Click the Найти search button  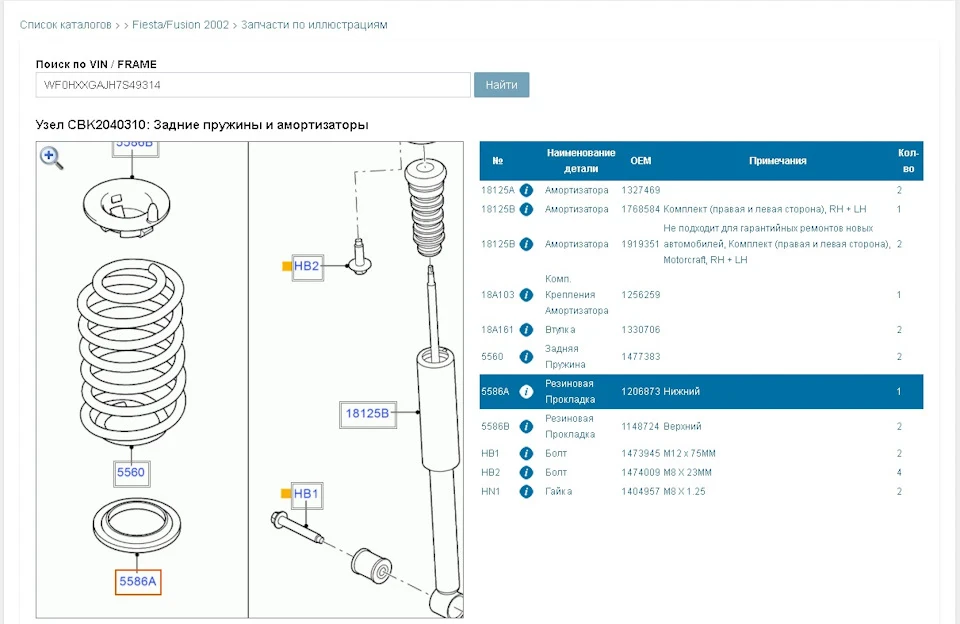[501, 85]
